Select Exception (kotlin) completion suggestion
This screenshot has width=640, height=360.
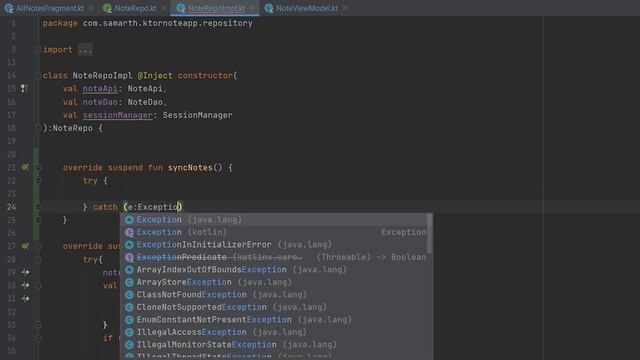[x=274, y=232]
